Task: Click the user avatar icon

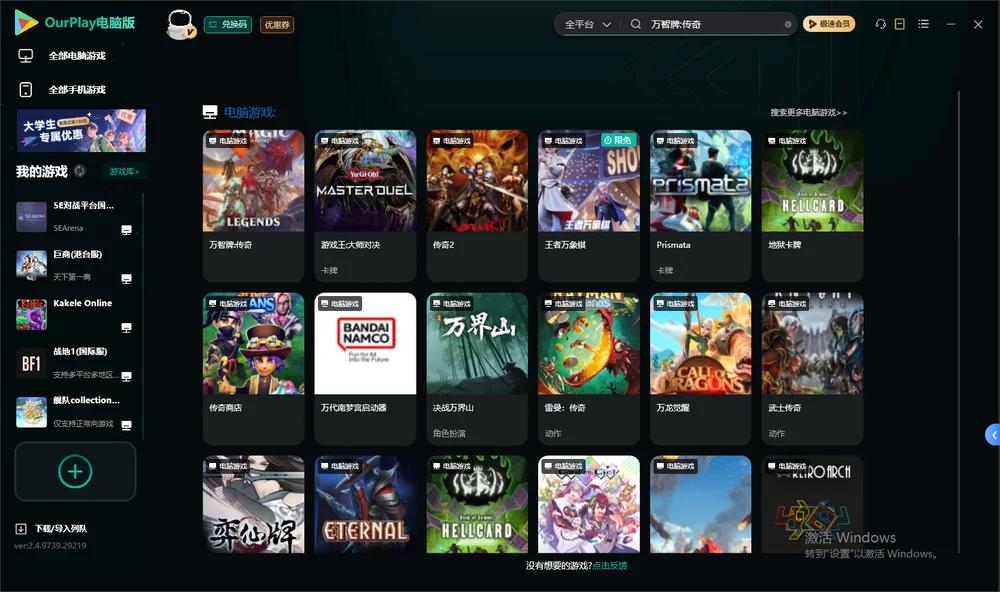Action: click(180, 24)
